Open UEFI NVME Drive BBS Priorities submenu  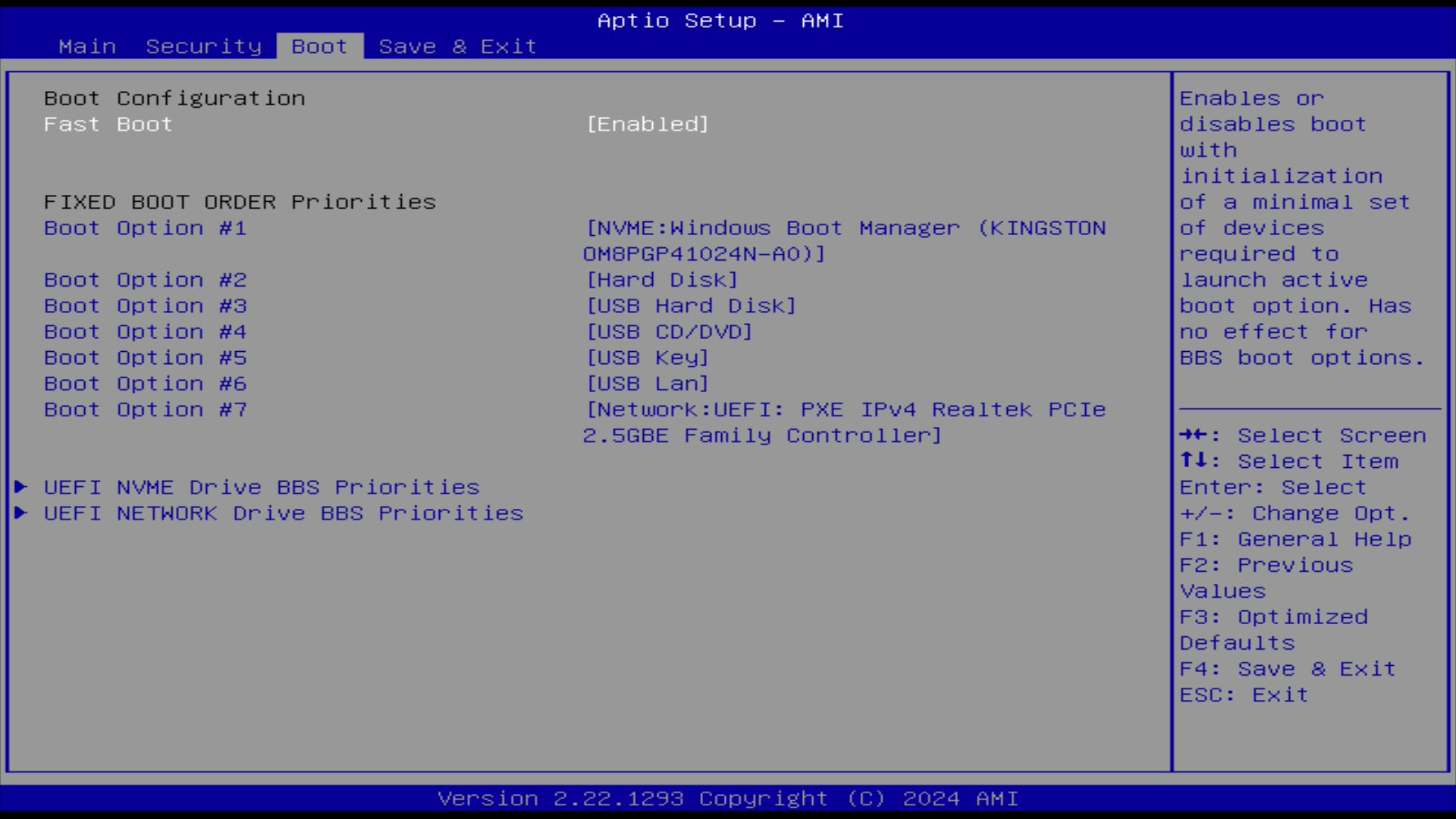click(x=262, y=487)
